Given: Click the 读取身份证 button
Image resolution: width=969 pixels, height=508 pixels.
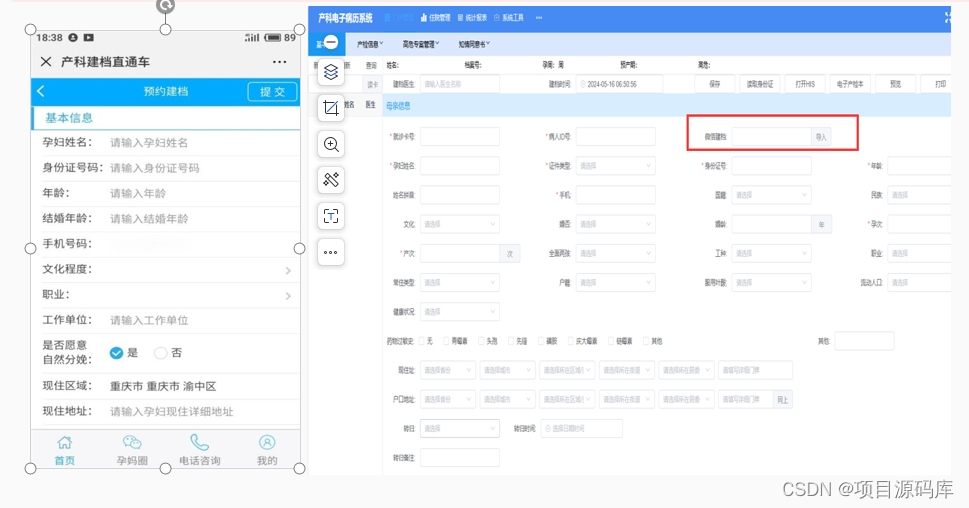Looking at the screenshot, I should click(760, 84).
